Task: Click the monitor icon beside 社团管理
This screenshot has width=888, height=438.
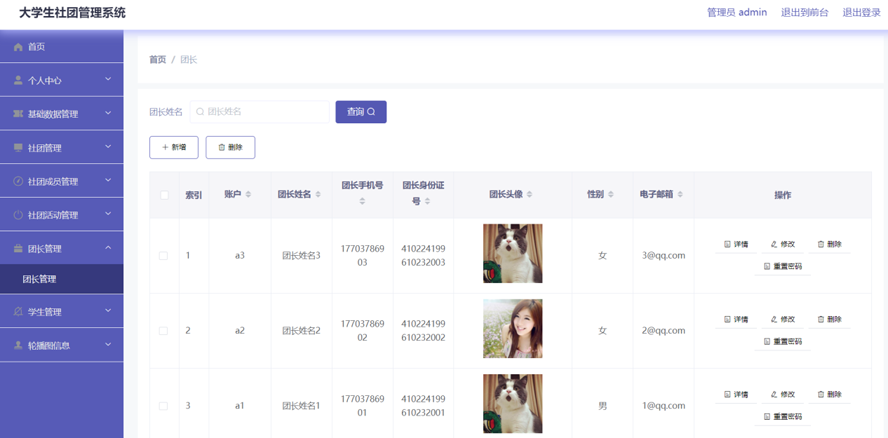Action: (18, 148)
